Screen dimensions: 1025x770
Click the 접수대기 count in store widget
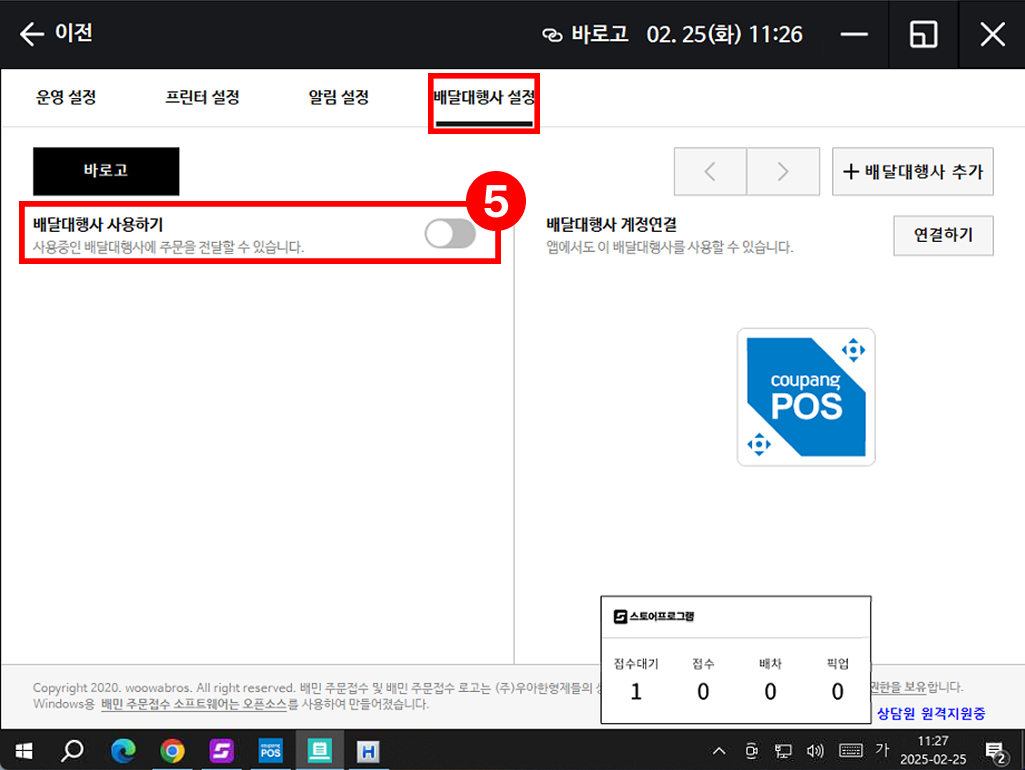click(636, 691)
